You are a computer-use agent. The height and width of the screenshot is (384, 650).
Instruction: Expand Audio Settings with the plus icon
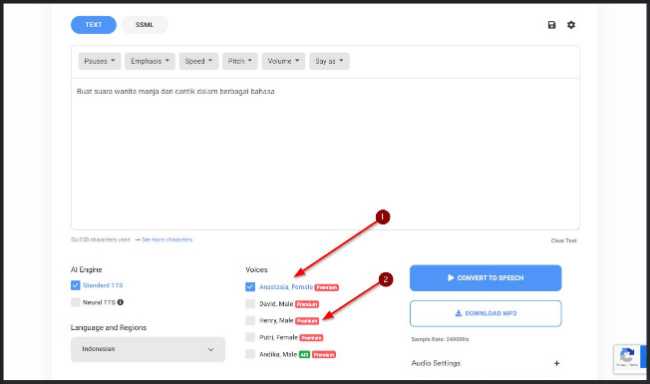557,363
